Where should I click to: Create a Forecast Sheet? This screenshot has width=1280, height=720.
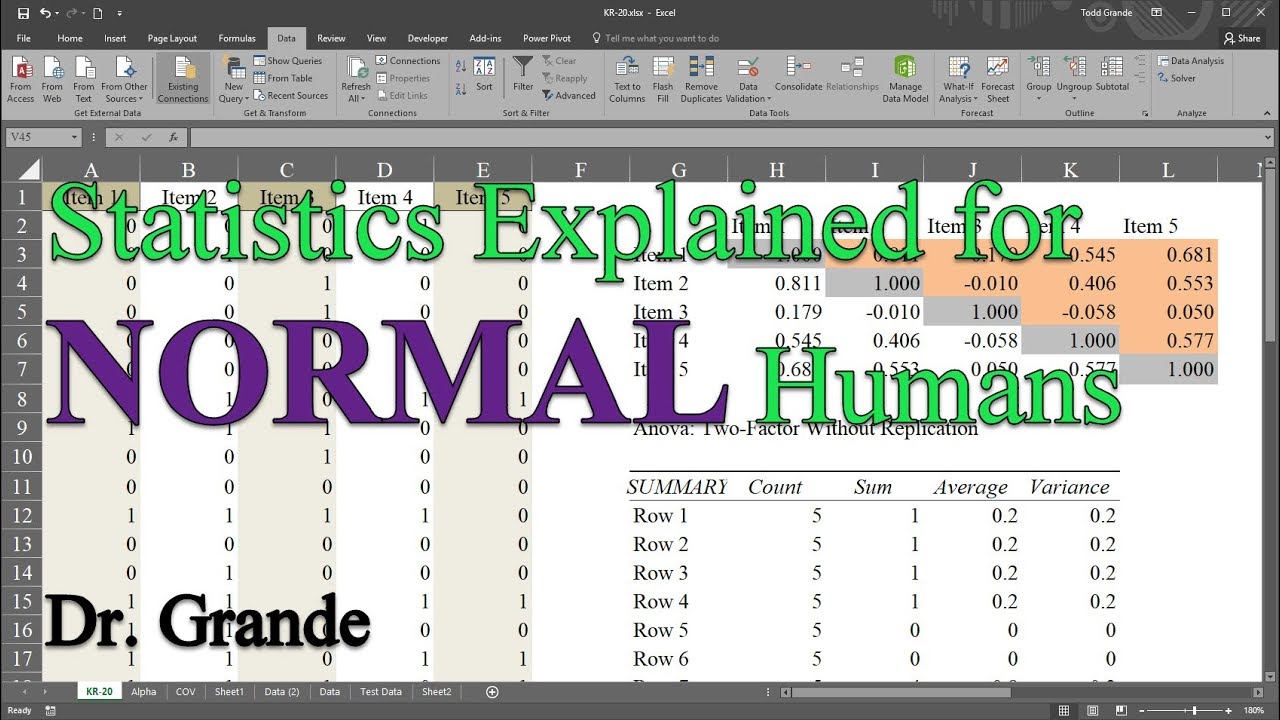point(998,79)
